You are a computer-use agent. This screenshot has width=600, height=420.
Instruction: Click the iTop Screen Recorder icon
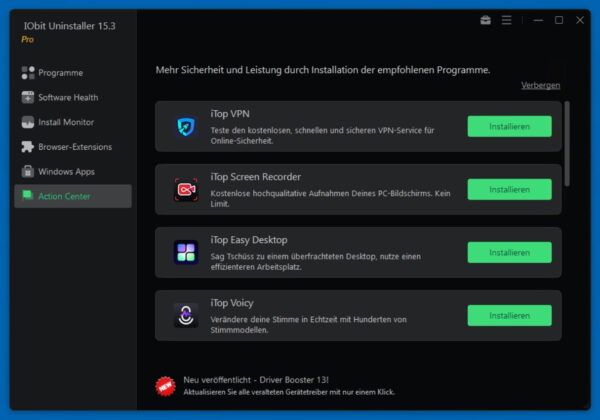tap(186, 189)
